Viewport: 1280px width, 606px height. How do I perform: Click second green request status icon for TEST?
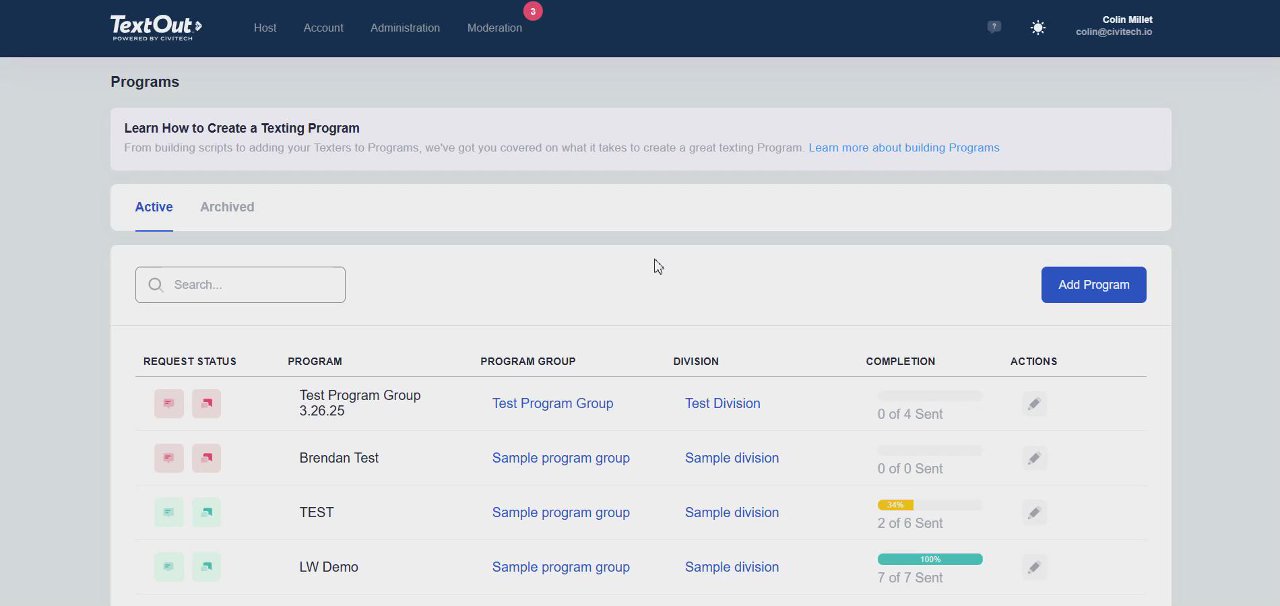(206, 513)
